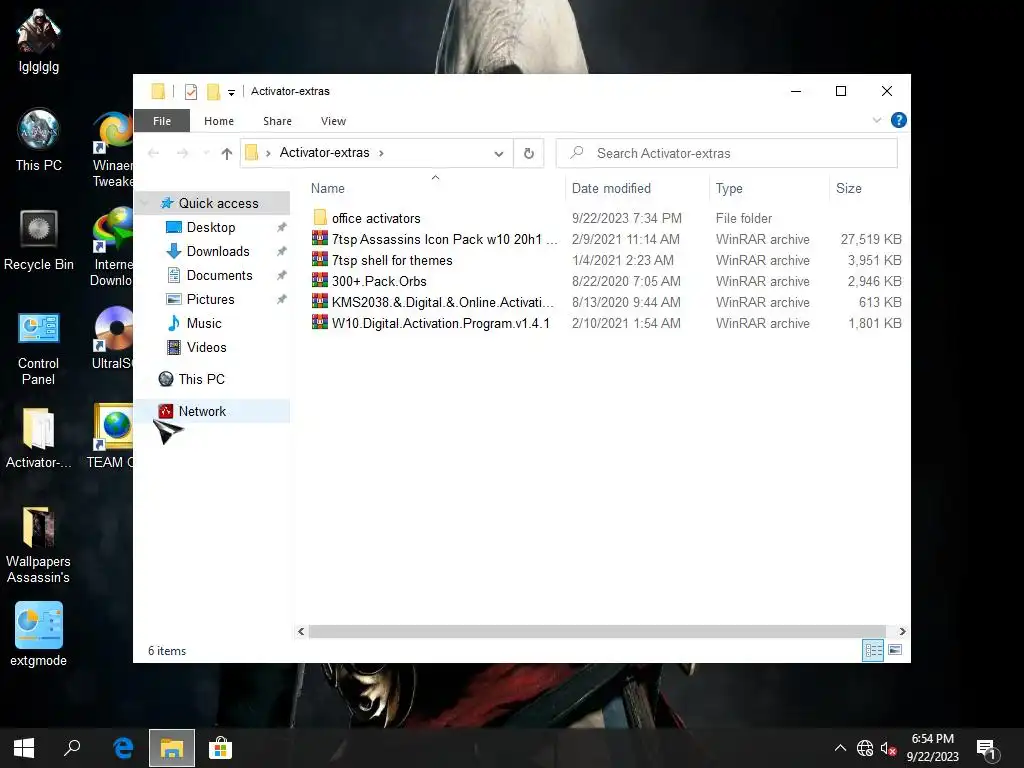
Task: Select This PC desktop icon
Action: pyautogui.click(x=39, y=140)
